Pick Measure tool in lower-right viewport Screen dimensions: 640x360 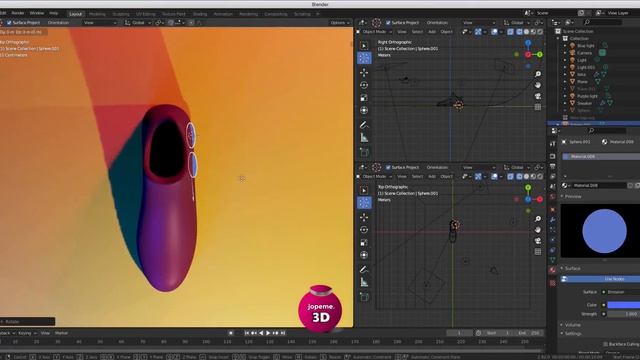pos(364,282)
